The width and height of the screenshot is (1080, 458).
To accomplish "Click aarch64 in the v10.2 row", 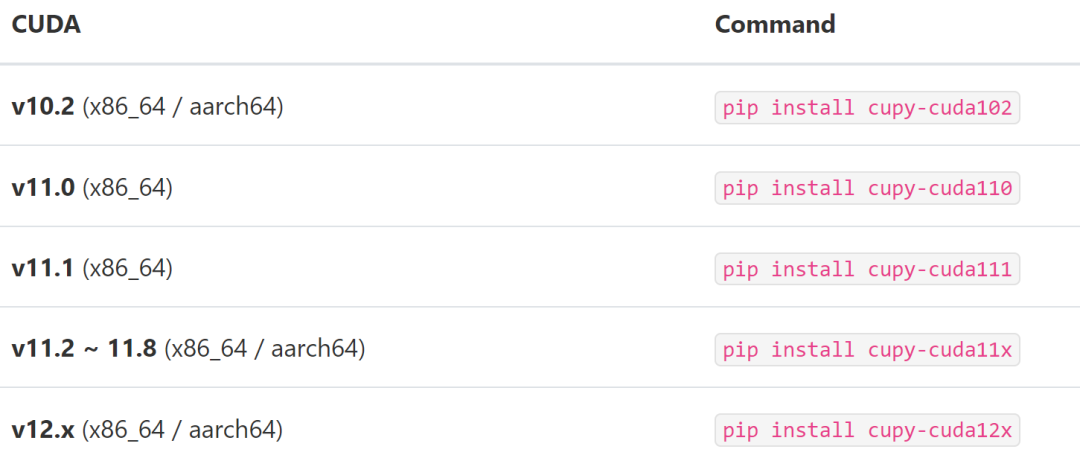I will click(x=234, y=106).
